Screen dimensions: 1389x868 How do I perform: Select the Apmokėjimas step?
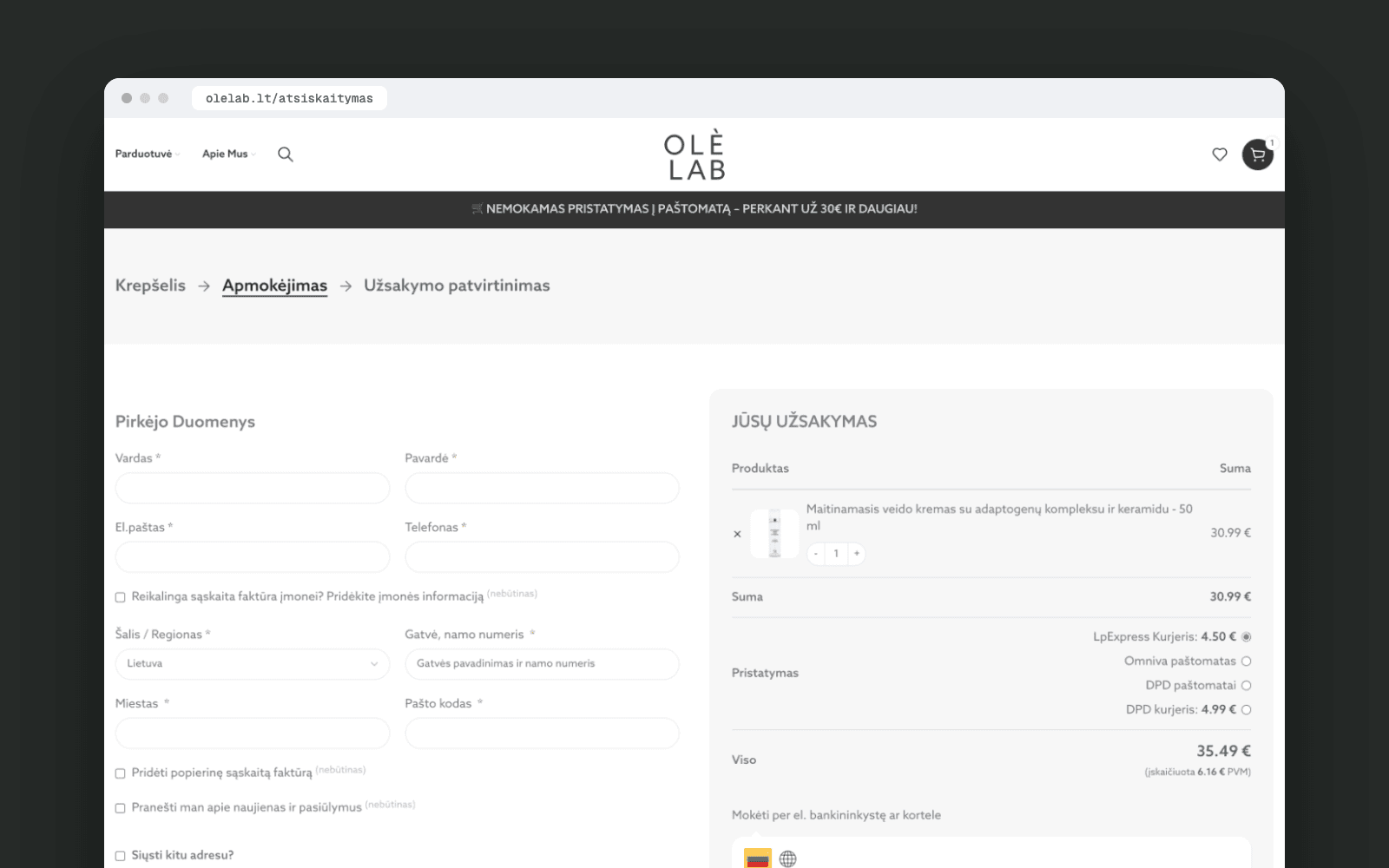tap(274, 286)
